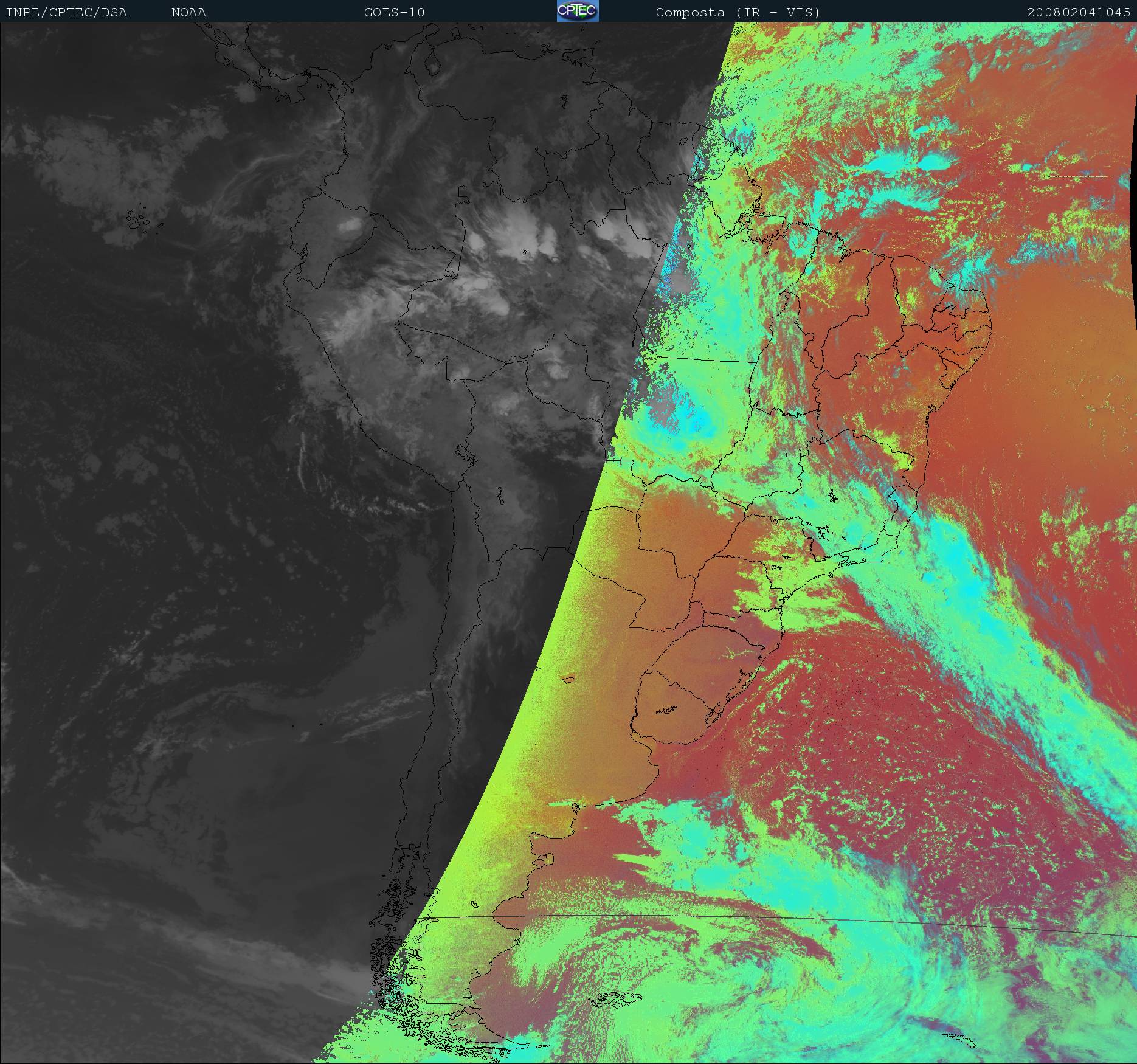Click the 200802041045 timestamp
This screenshot has height=1064, width=1137.
(1079, 12)
